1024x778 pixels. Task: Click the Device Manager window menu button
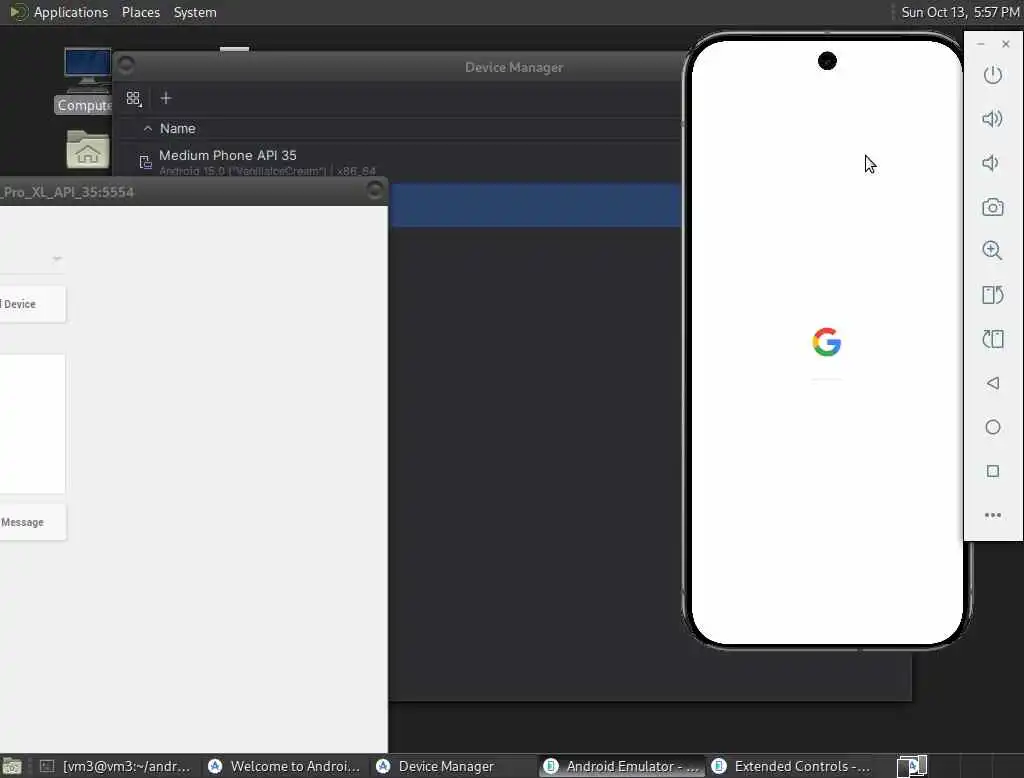coord(126,65)
